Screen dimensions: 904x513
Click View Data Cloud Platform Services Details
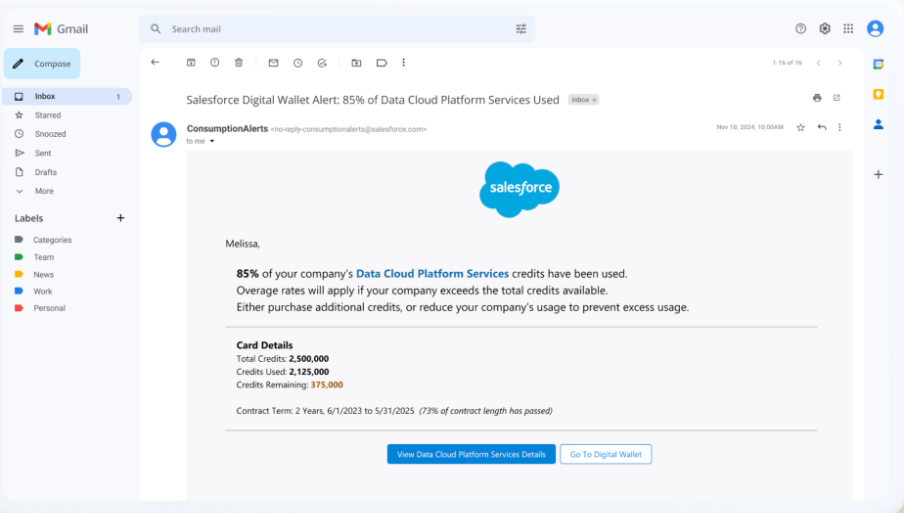pos(471,454)
